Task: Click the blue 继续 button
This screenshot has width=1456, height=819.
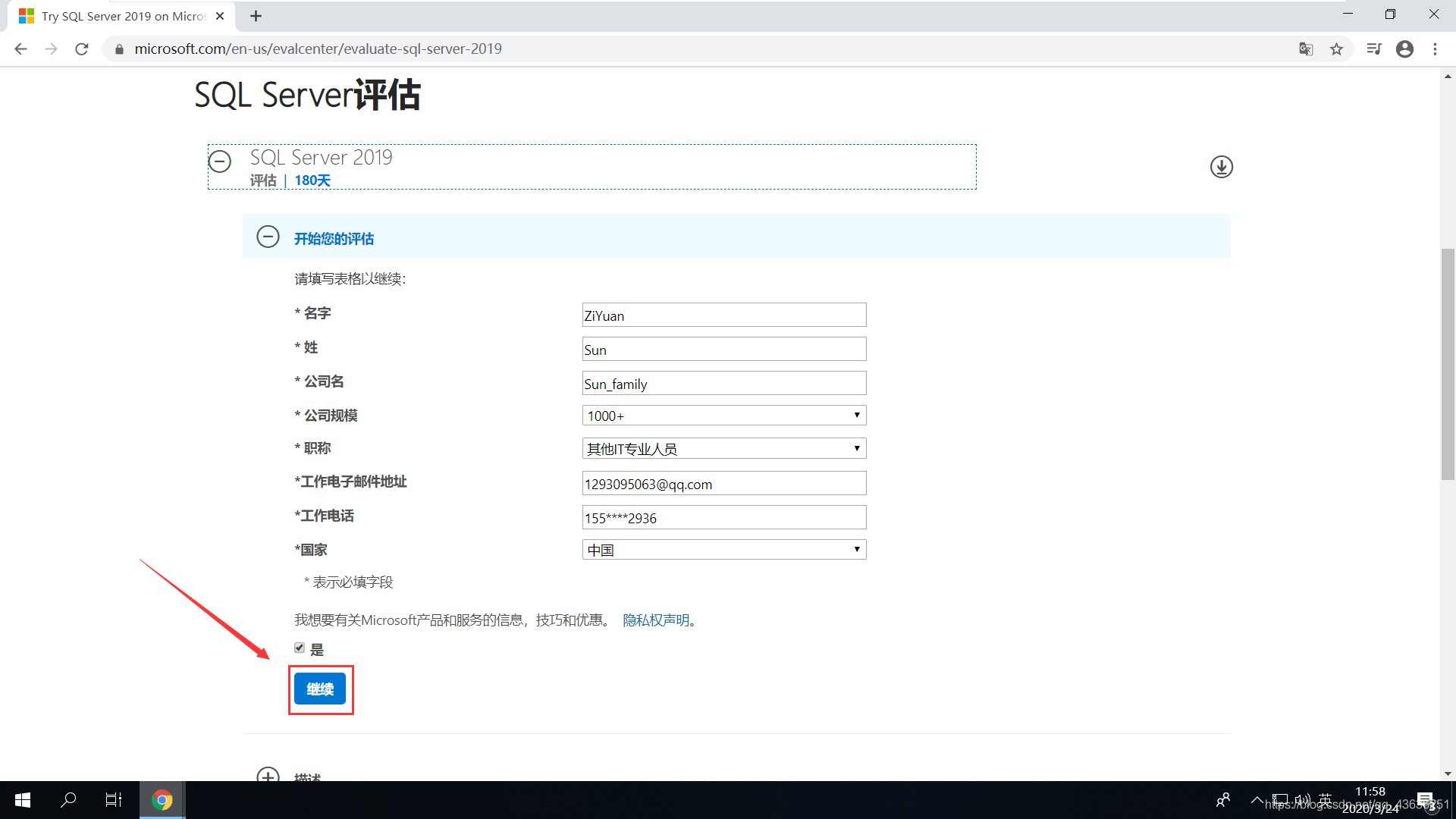Action: [320, 689]
